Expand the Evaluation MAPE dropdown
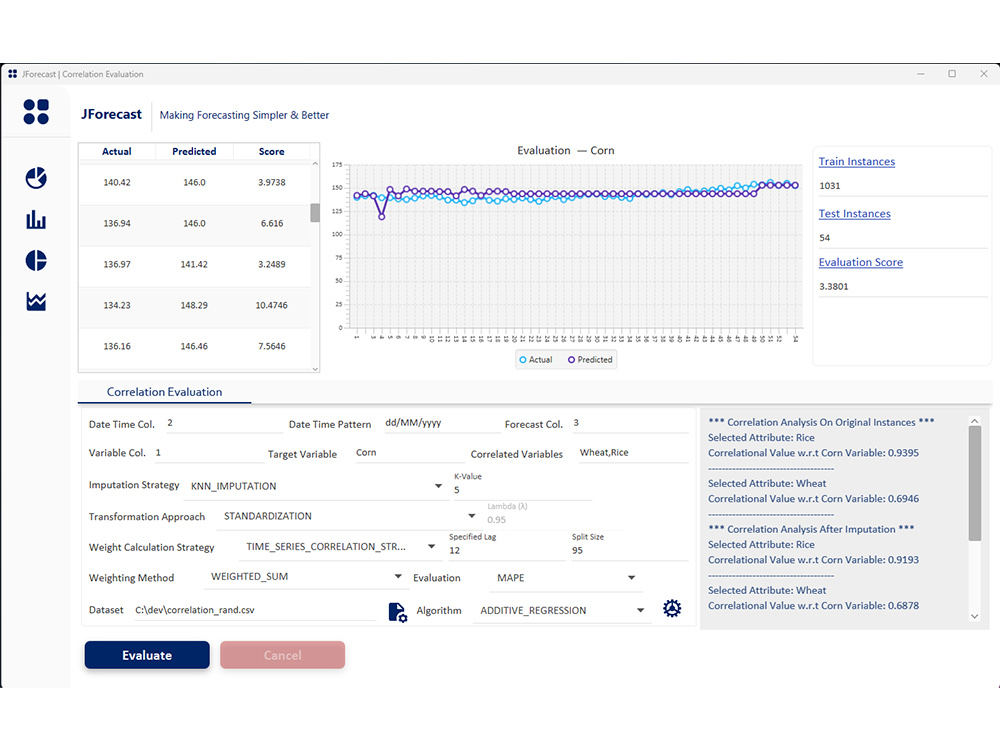Screen dimensions: 1000x750 631,578
